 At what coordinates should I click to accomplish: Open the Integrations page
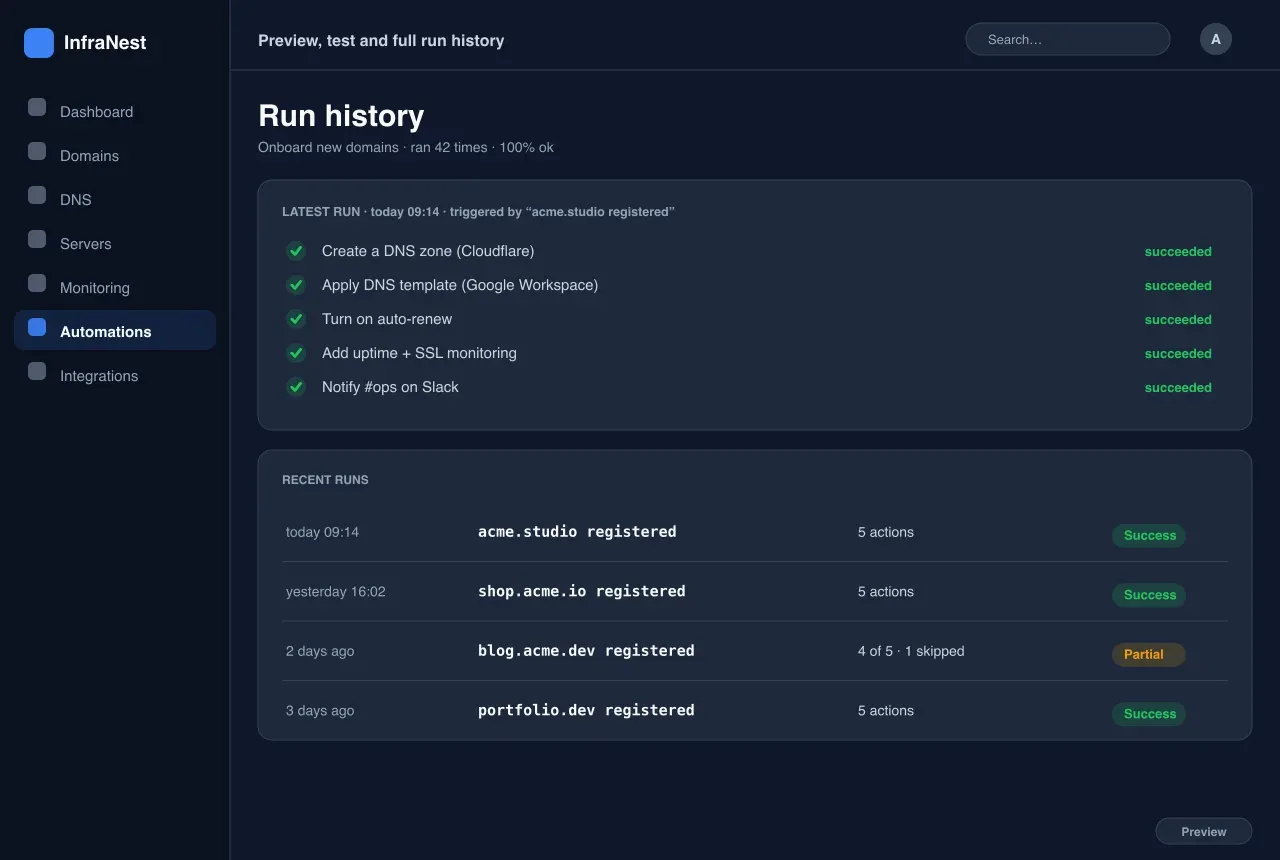tap(115, 375)
